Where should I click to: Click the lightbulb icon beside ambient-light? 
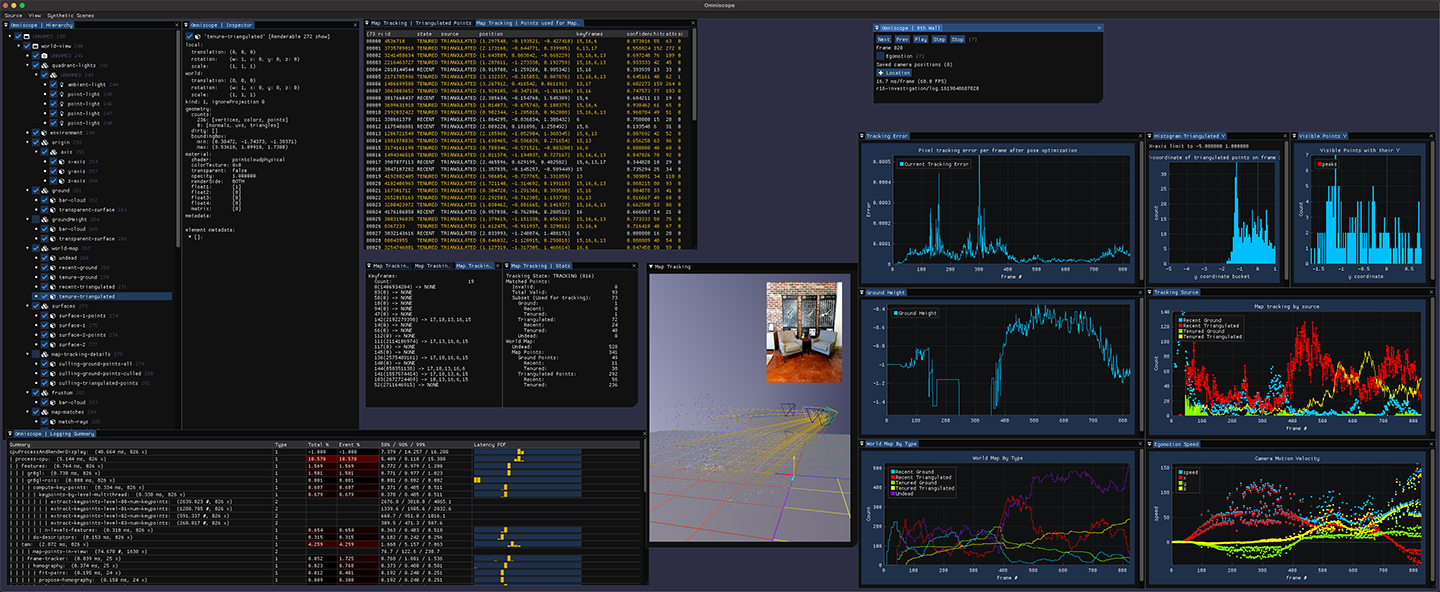[x=64, y=84]
